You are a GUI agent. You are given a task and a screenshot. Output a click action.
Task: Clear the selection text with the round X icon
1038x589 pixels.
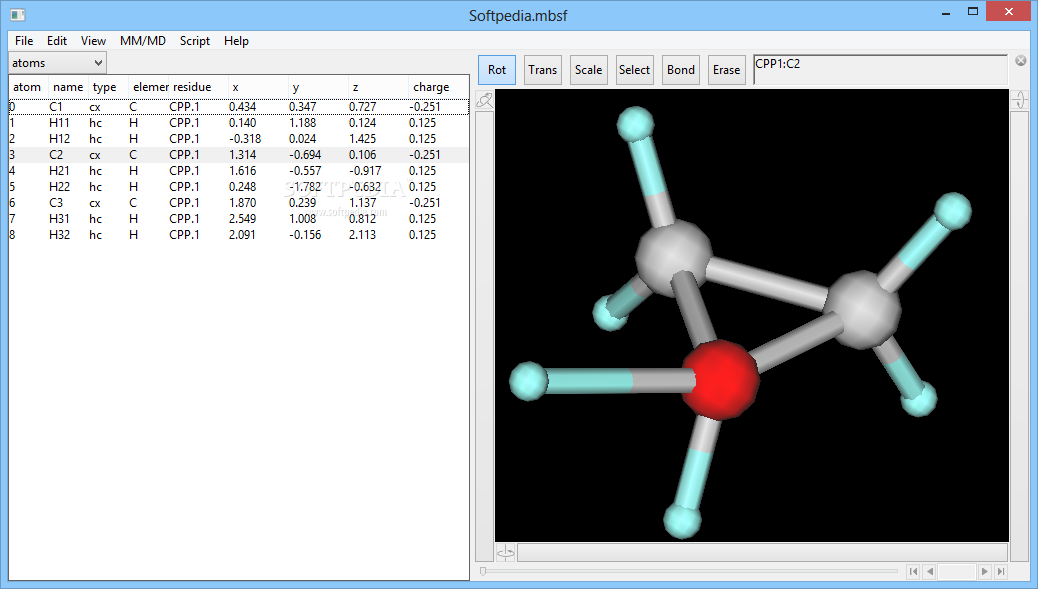pyautogui.click(x=1021, y=61)
